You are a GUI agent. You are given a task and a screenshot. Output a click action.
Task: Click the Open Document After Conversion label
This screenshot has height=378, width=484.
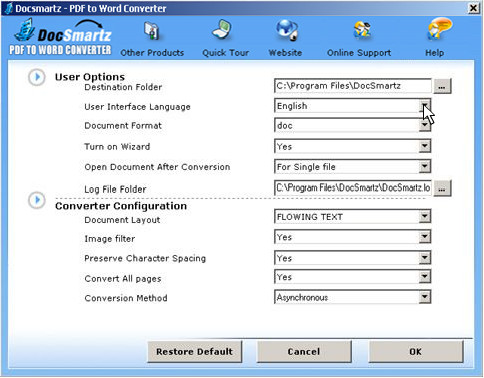(x=157, y=167)
